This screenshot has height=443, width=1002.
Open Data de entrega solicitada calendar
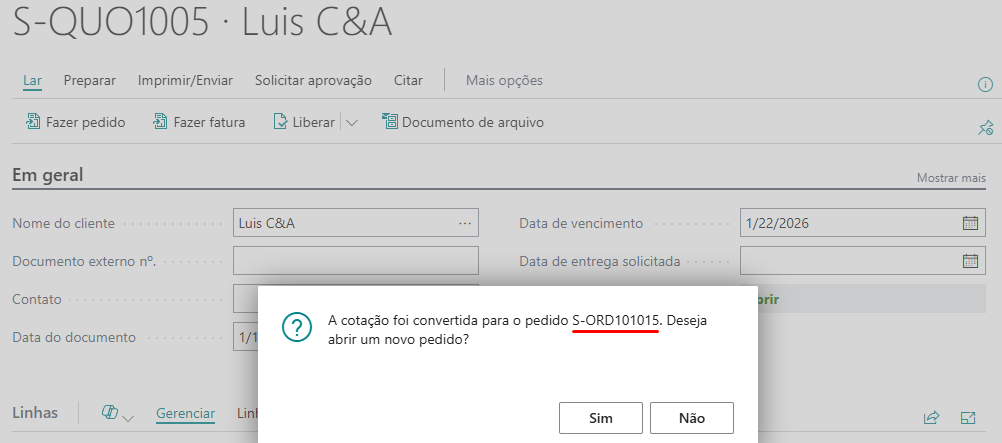point(969,261)
